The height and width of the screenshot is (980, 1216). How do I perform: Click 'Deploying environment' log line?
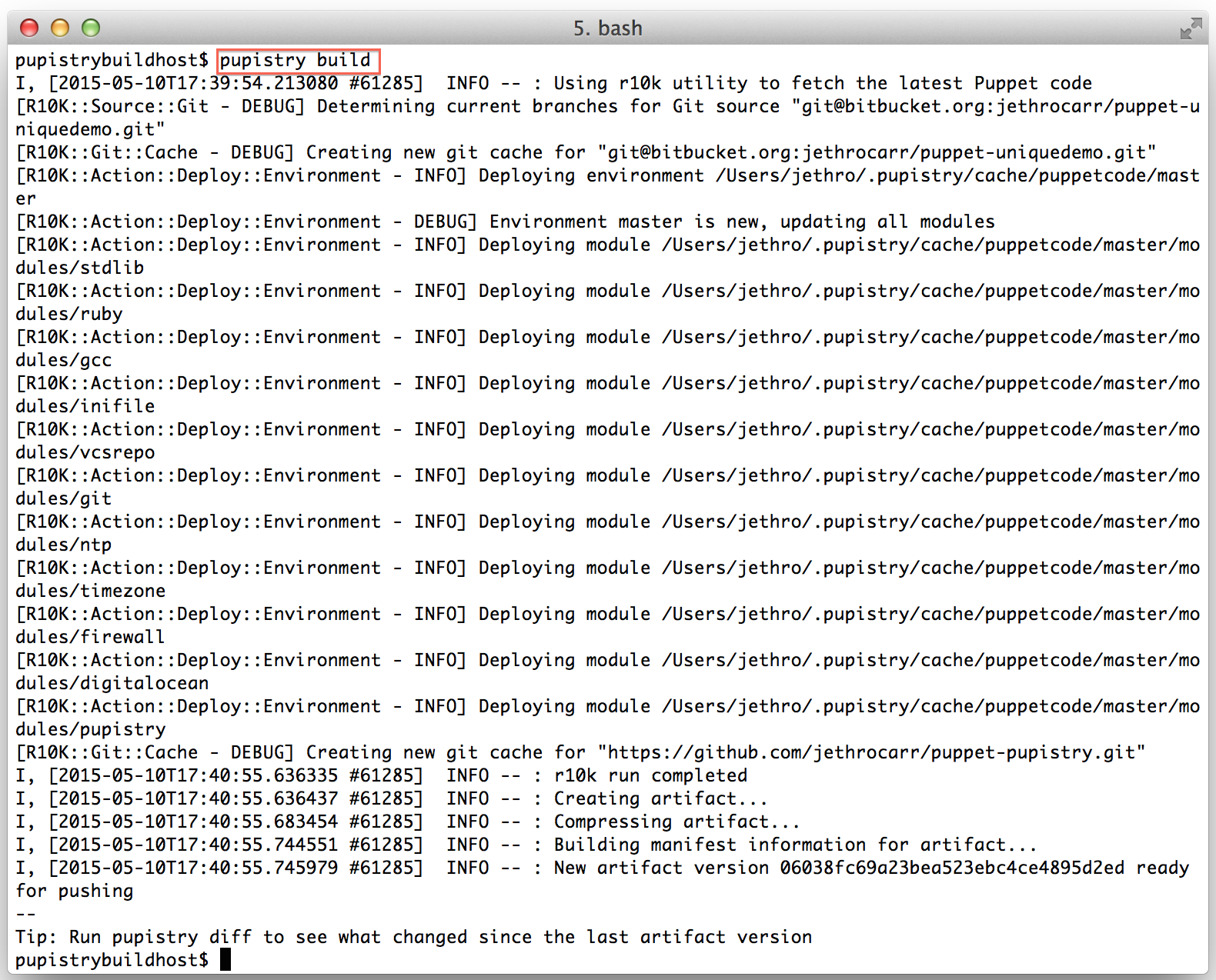pos(608,175)
